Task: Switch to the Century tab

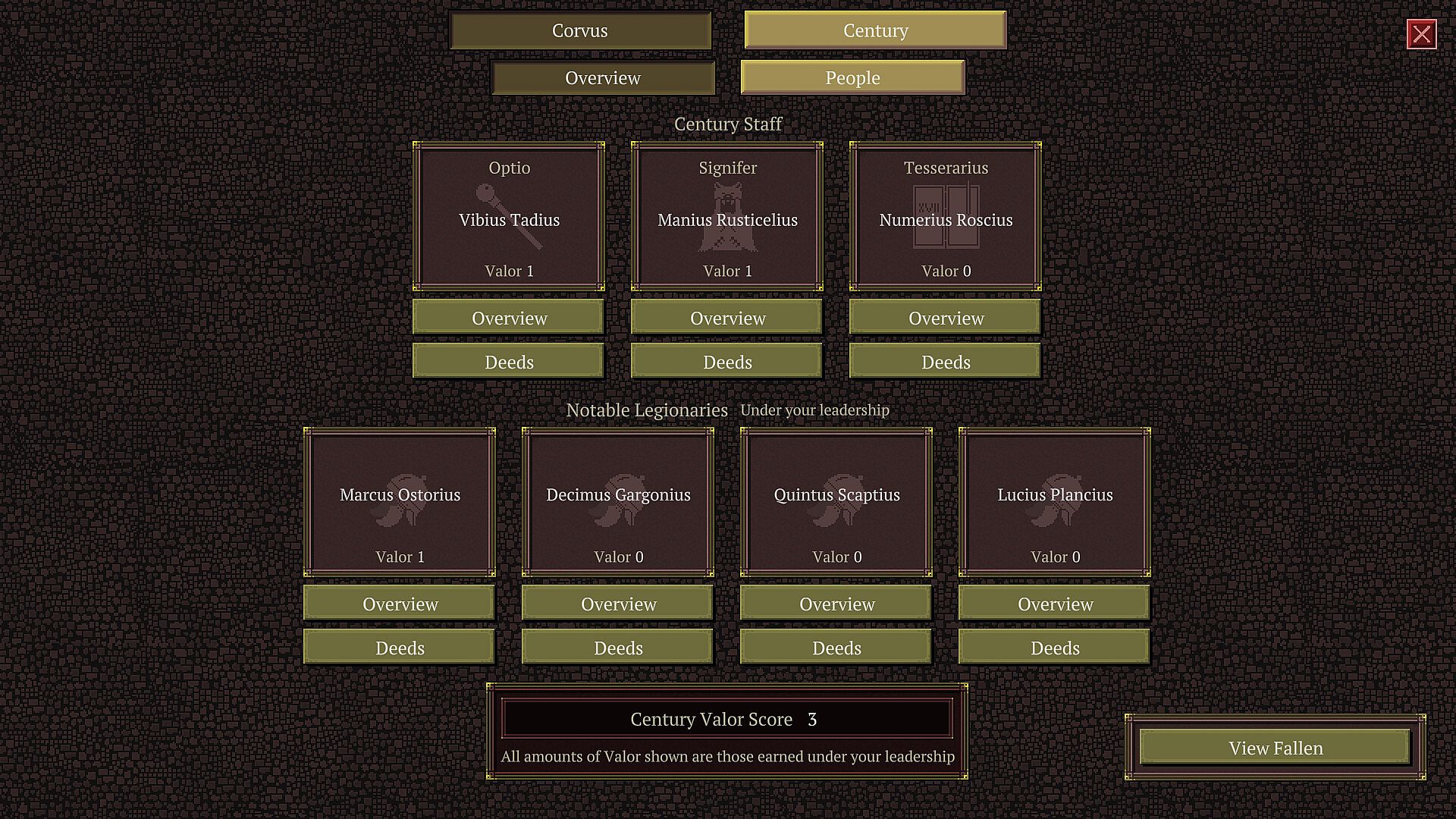Action: (x=875, y=30)
